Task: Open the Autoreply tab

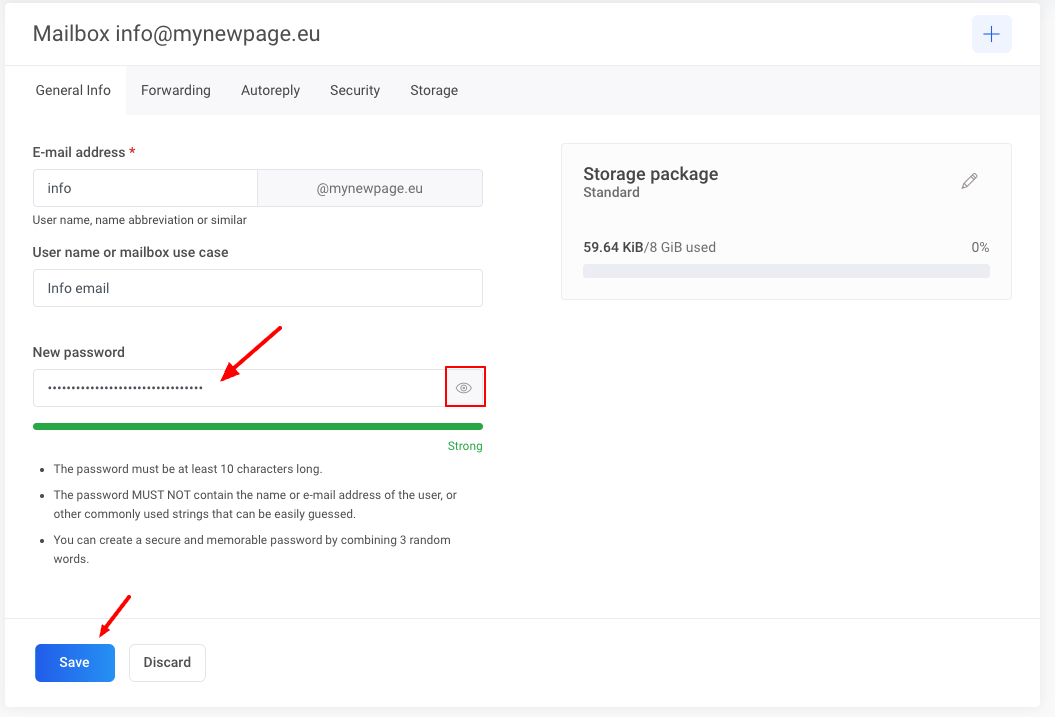Action: click(x=270, y=90)
